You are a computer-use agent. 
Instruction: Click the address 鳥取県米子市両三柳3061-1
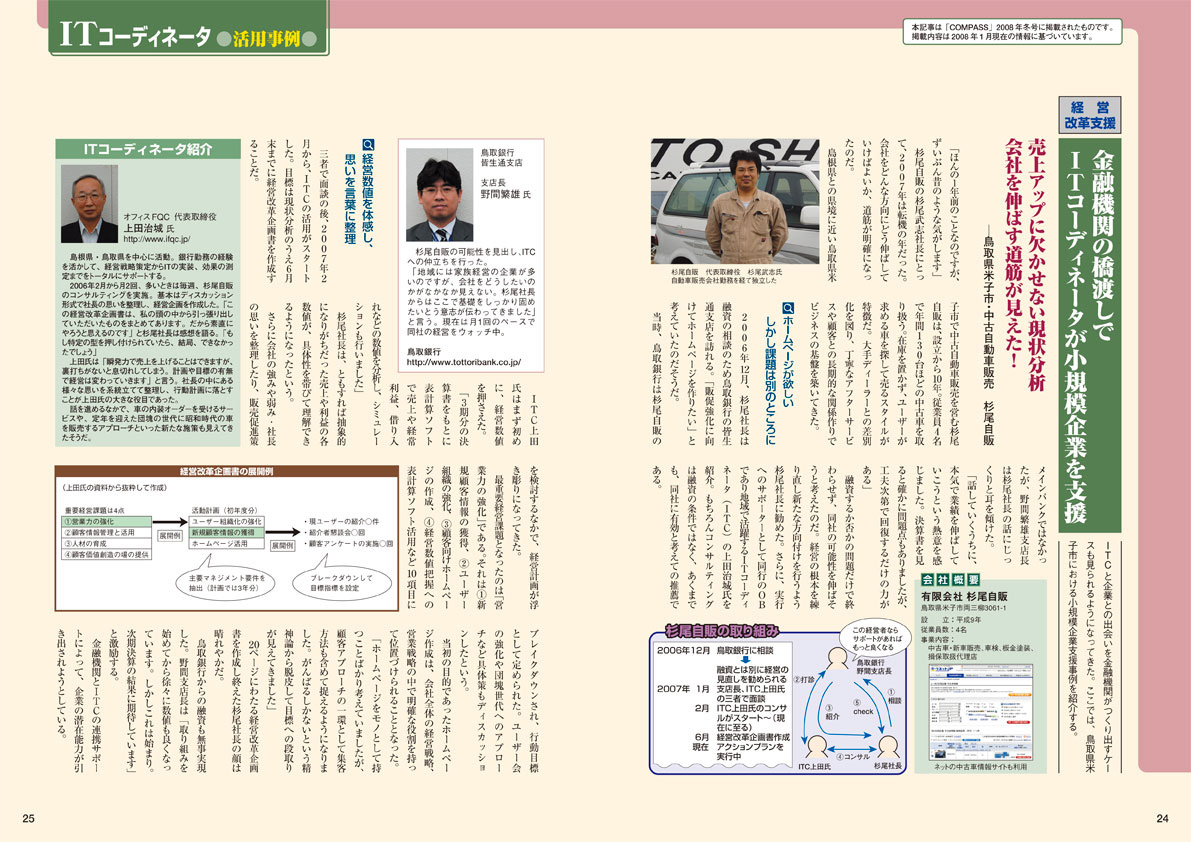point(963,608)
